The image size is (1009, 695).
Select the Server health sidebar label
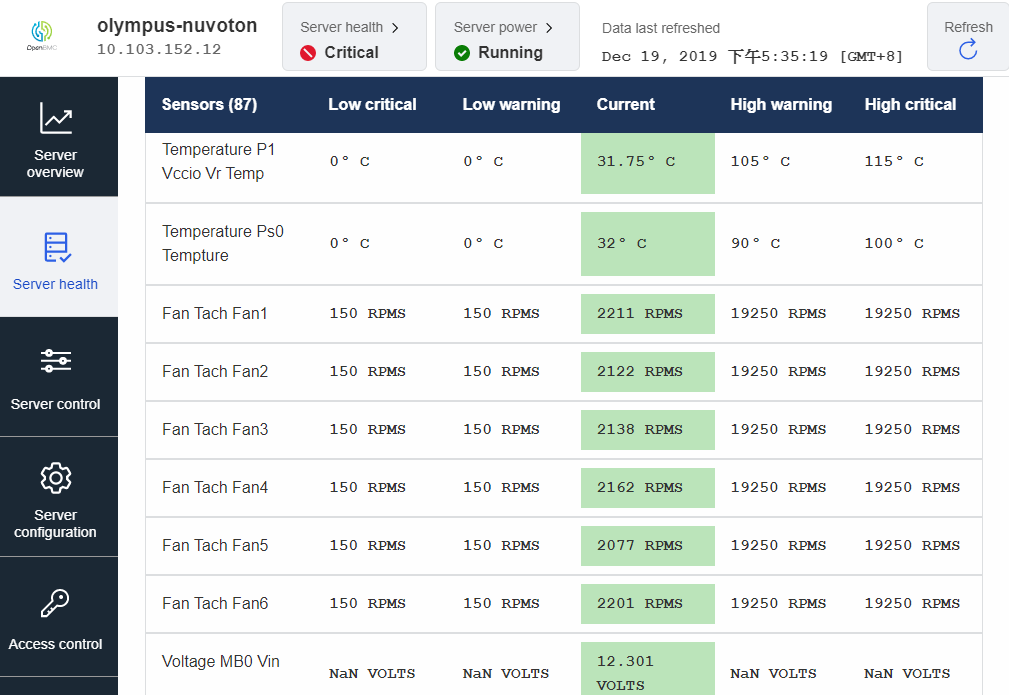point(56,284)
